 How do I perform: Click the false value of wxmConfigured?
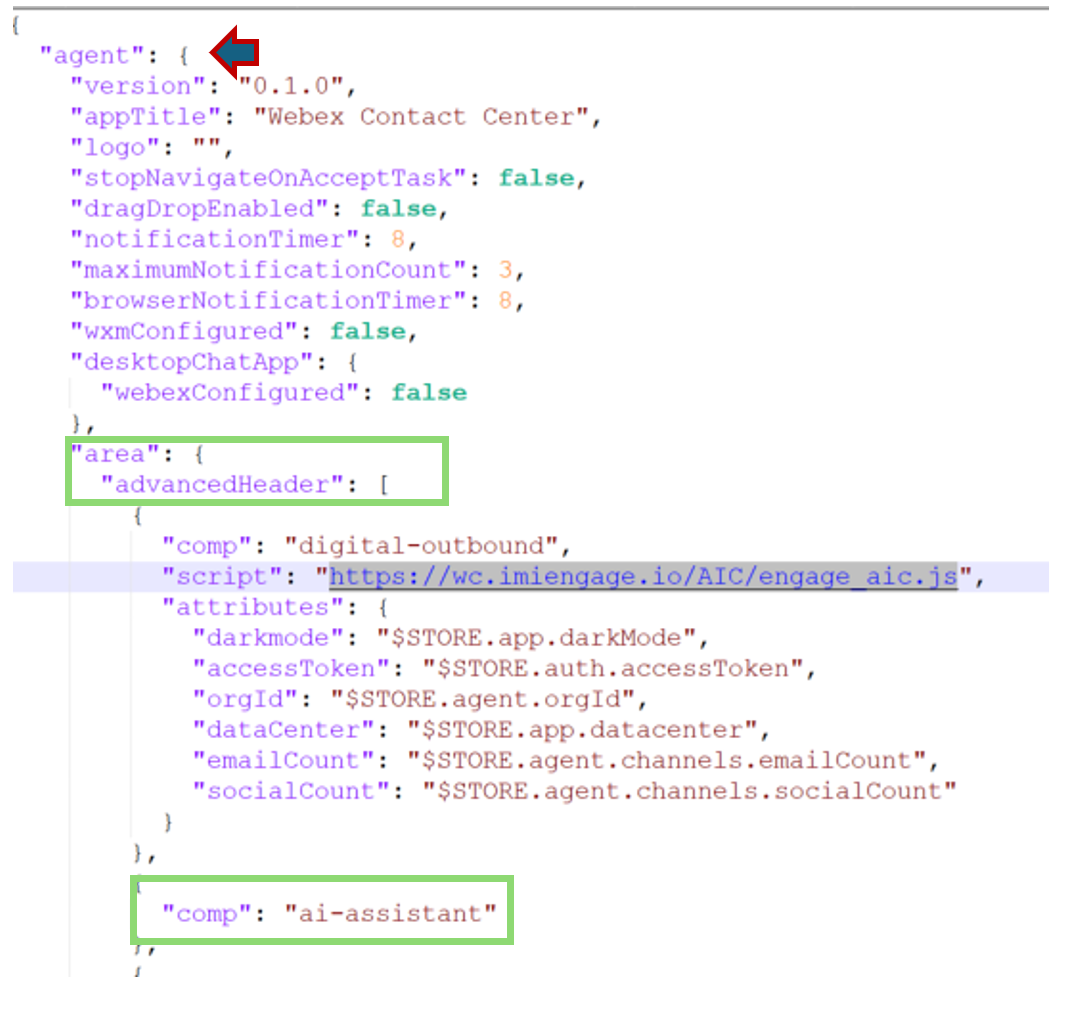(x=368, y=331)
